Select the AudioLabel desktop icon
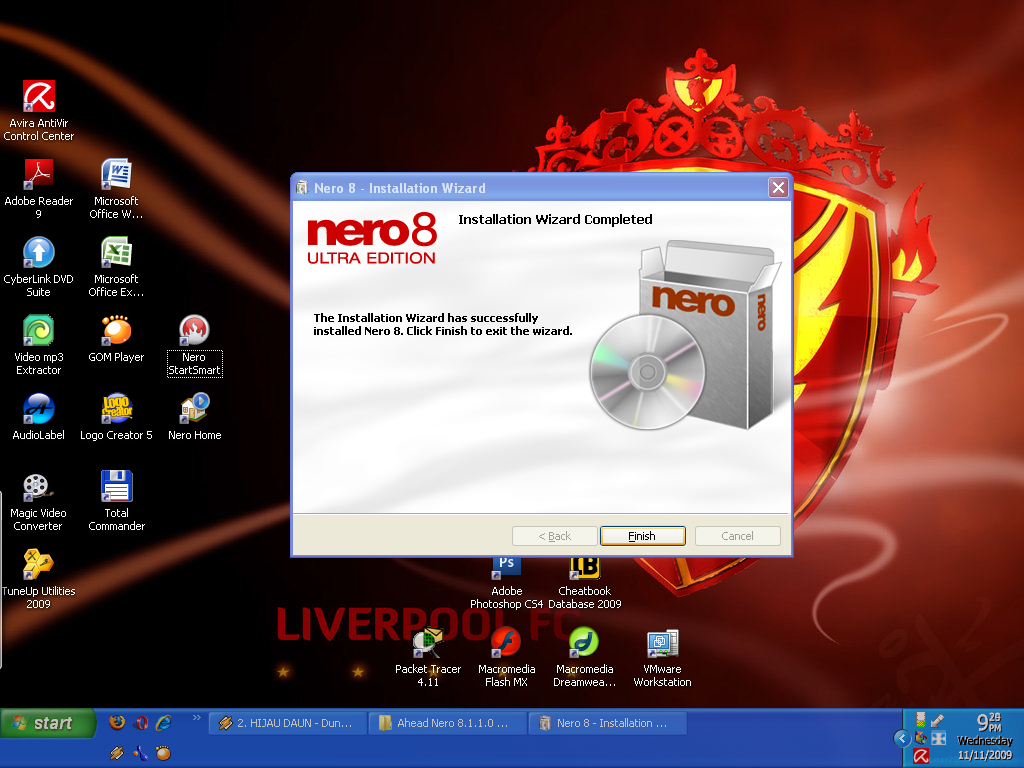 point(39,416)
